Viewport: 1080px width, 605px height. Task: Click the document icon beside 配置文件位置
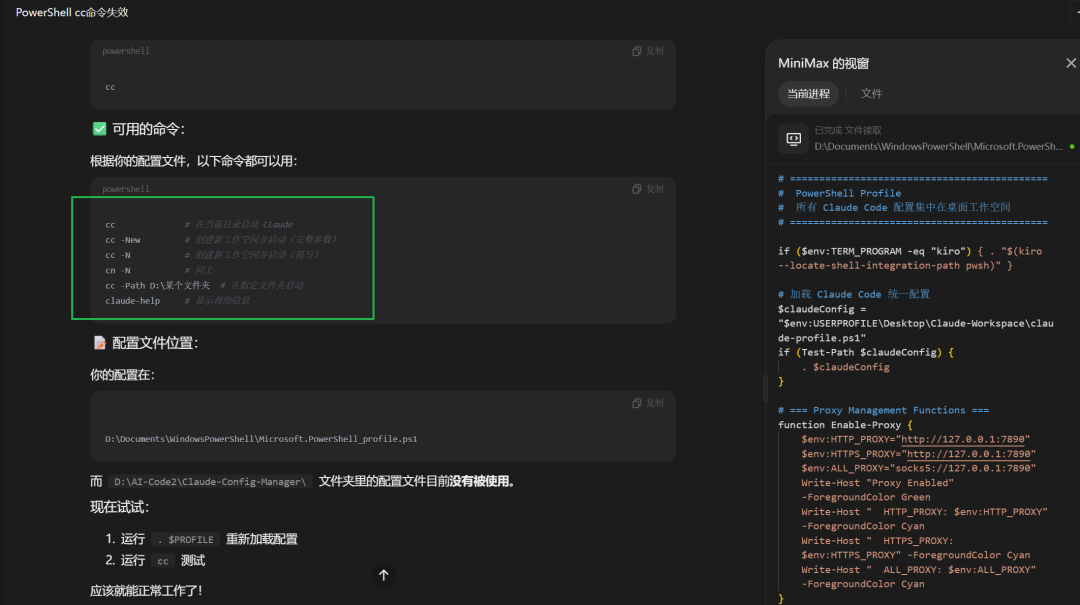point(99,342)
